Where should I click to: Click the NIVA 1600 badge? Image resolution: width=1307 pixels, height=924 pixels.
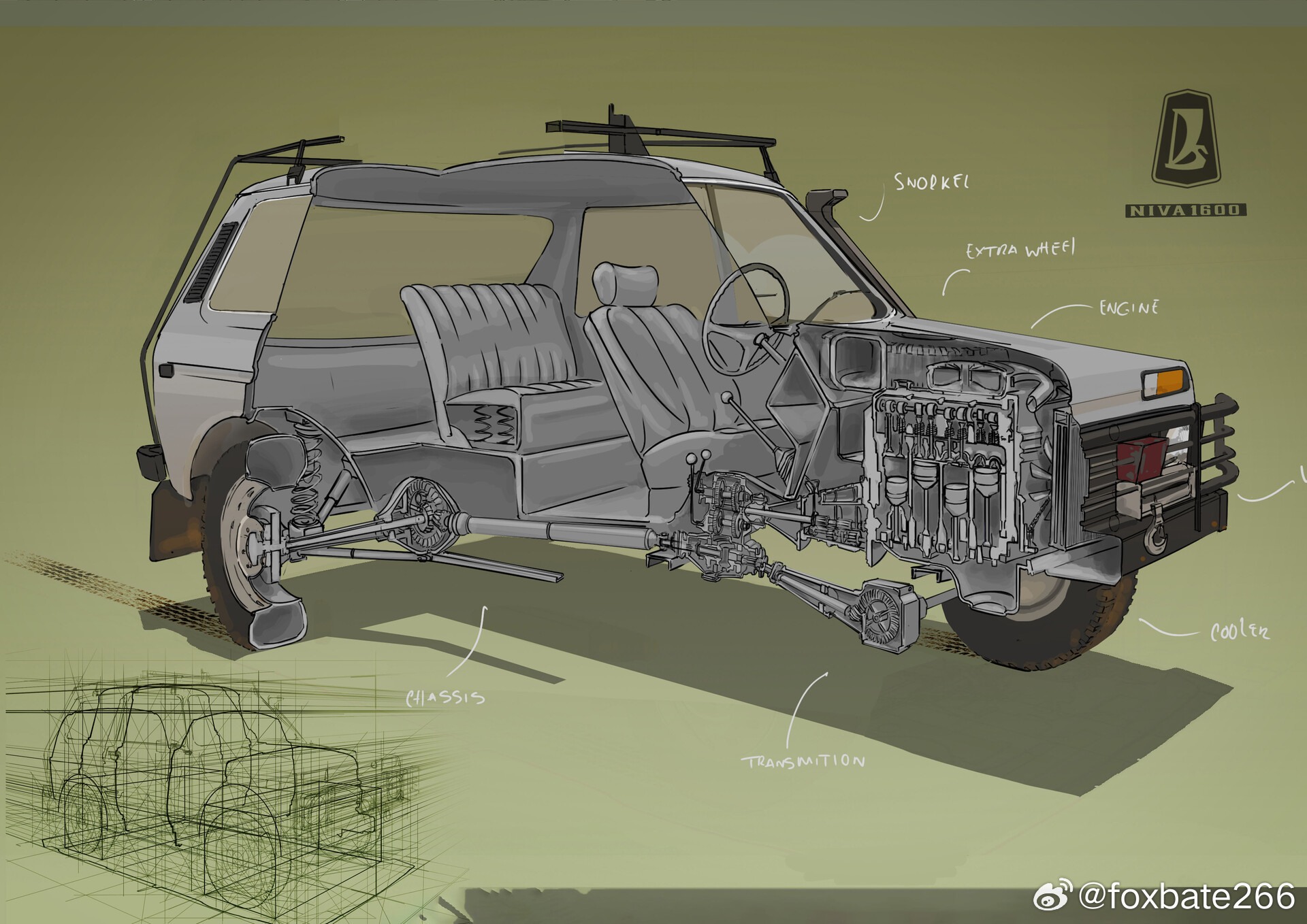(1185, 210)
